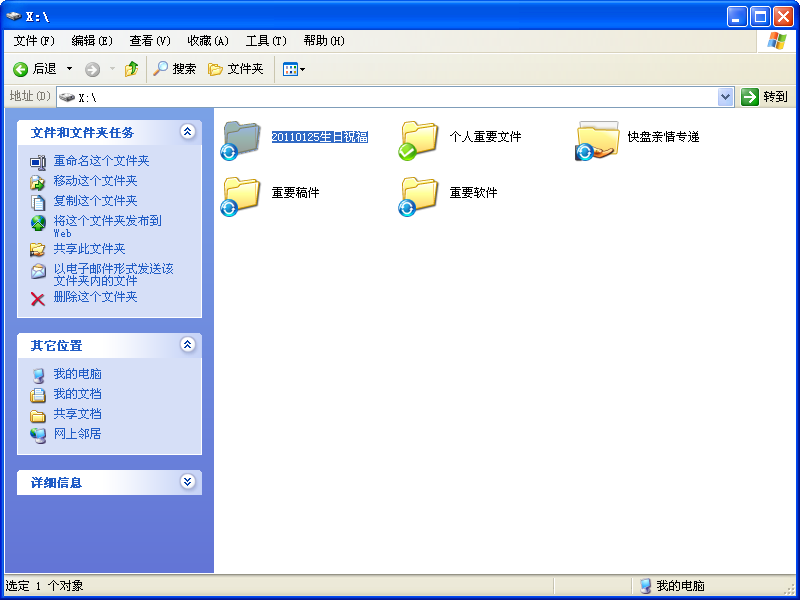Image resolution: width=800 pixels, height=600 pixels.
Task: Open 共享文档 from Other Places
Action: click(78, 414)
